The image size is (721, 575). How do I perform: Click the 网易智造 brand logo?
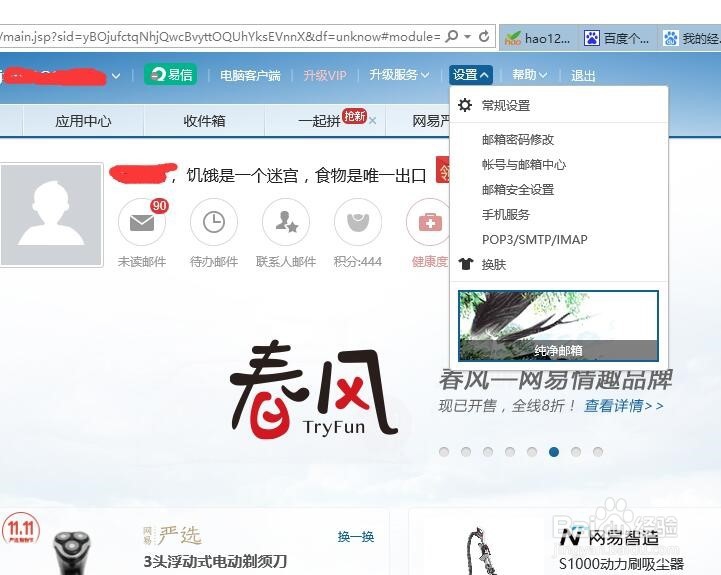tap(609, 537)
